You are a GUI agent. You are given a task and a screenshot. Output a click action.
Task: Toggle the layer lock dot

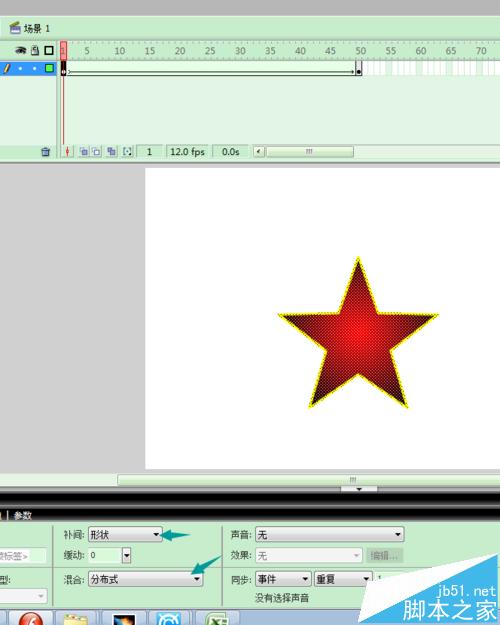click(35, 69)
